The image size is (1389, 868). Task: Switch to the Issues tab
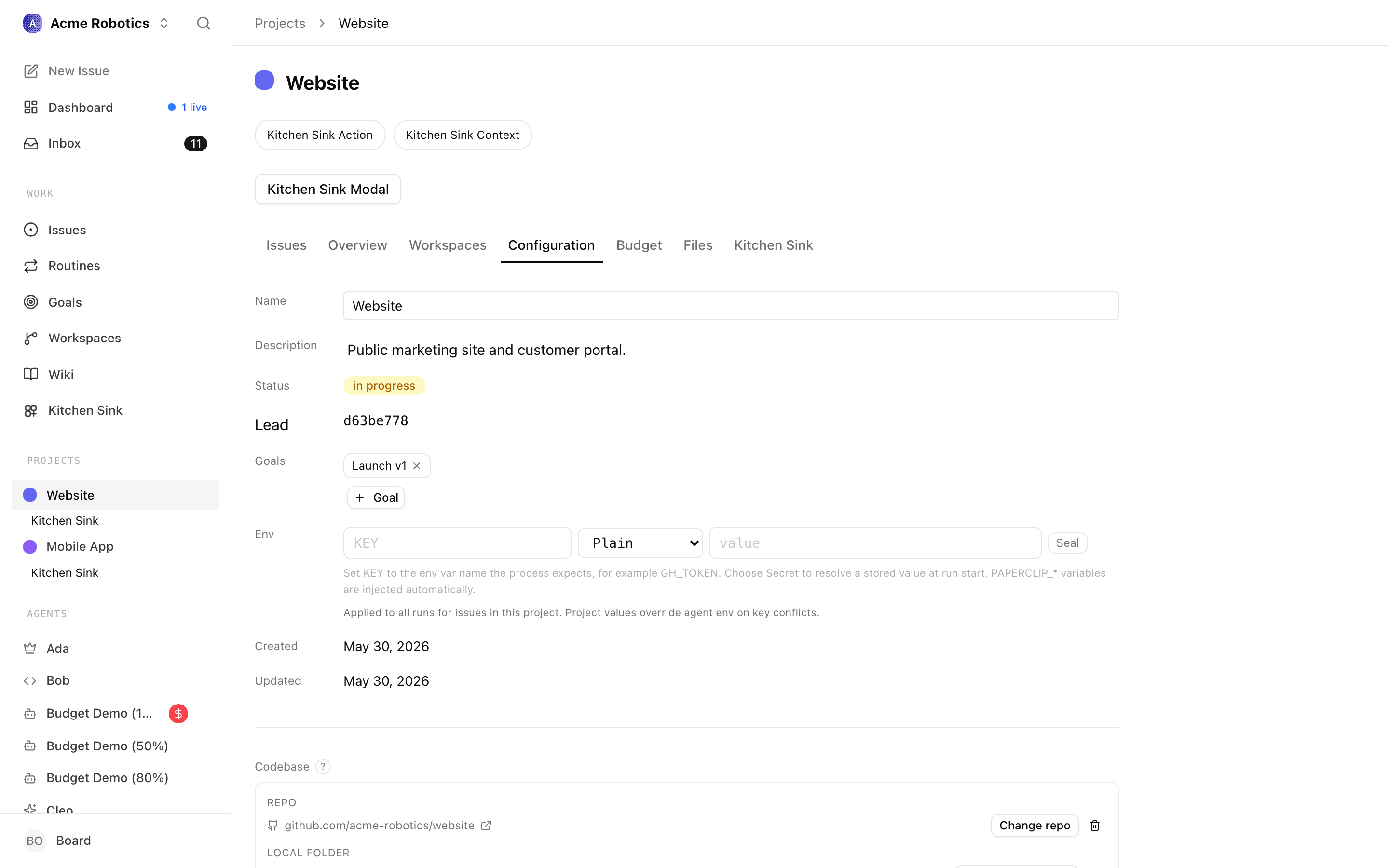pos(286,245)
